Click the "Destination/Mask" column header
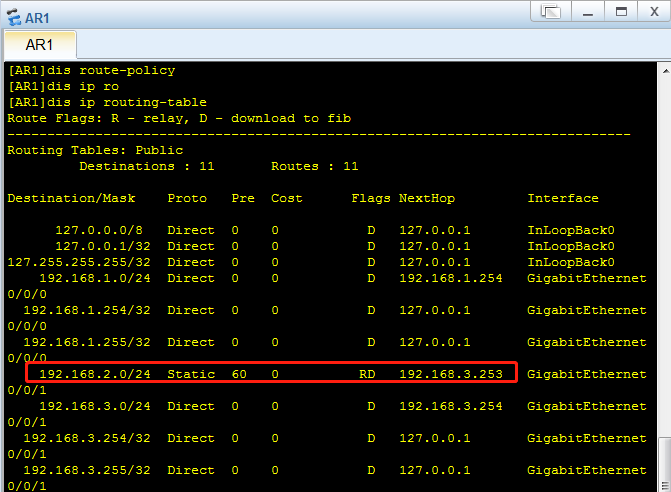The image size is (671, 492). [x=71, y=198]
